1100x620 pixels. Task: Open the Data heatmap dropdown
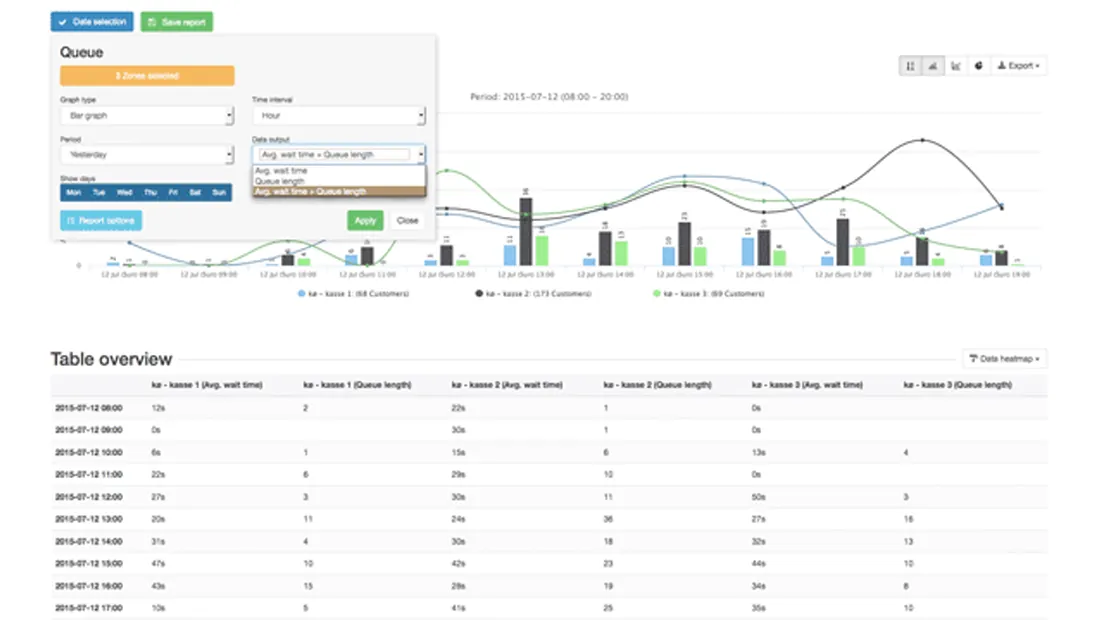tap(1005, 358)
